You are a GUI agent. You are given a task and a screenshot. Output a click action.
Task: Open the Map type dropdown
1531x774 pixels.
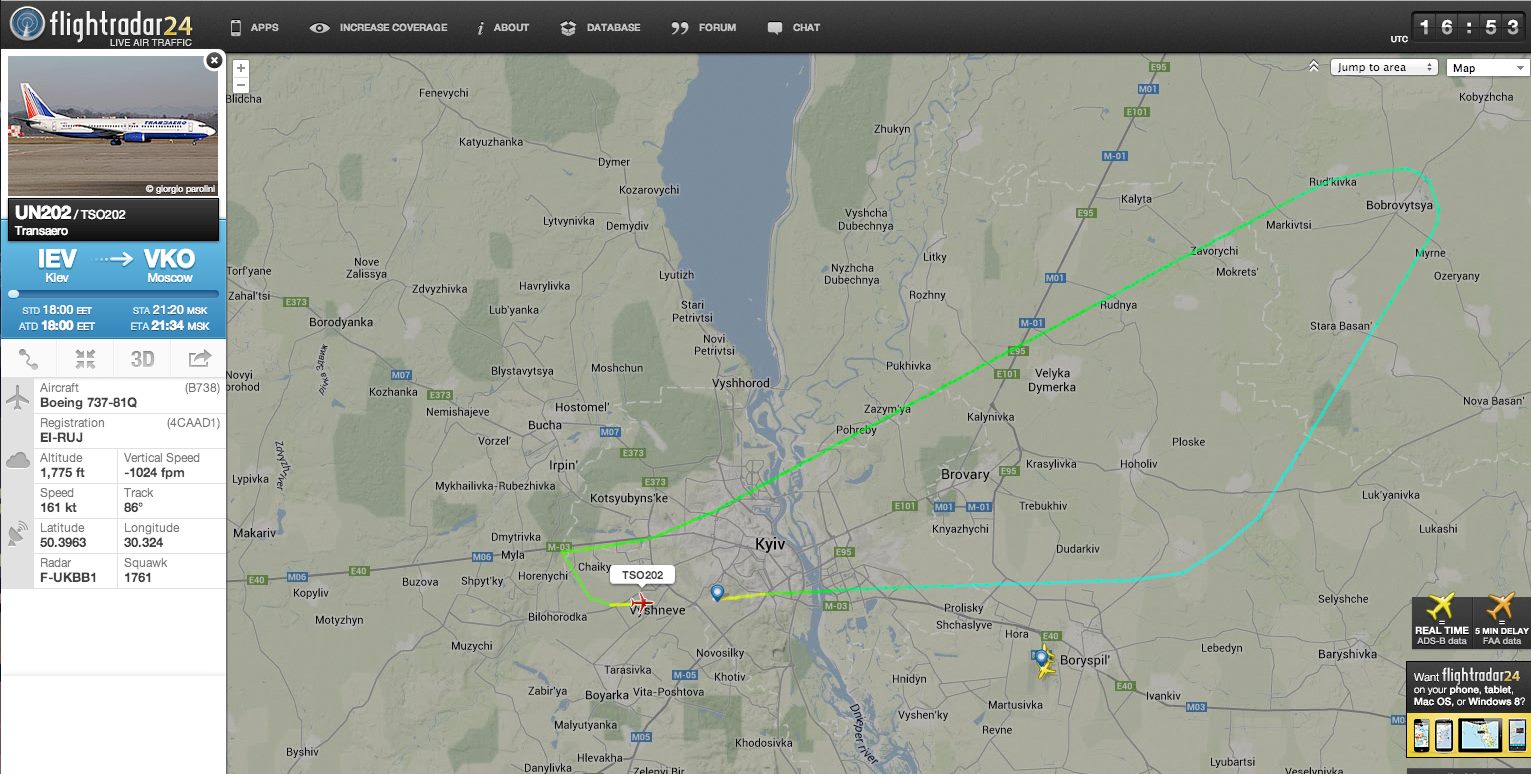coord(1488,67)
